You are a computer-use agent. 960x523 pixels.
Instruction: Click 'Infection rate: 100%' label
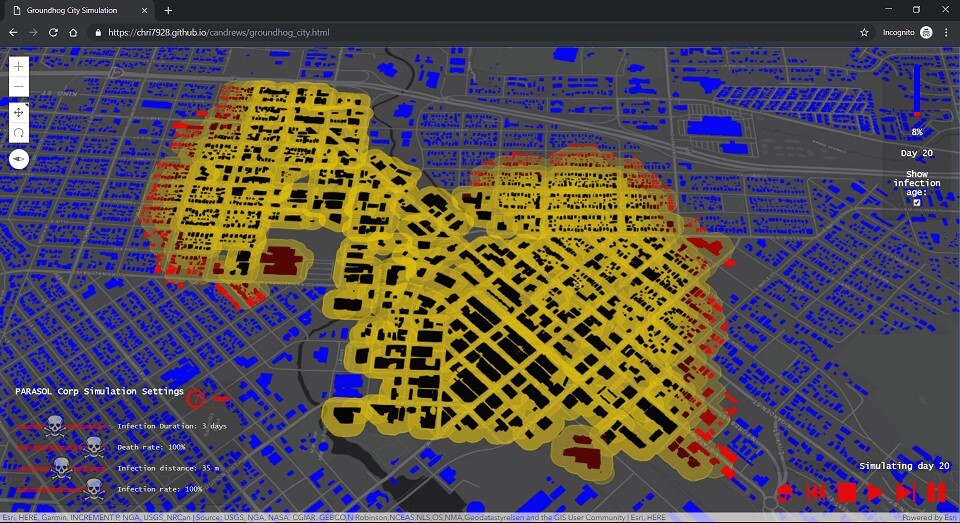160,489
